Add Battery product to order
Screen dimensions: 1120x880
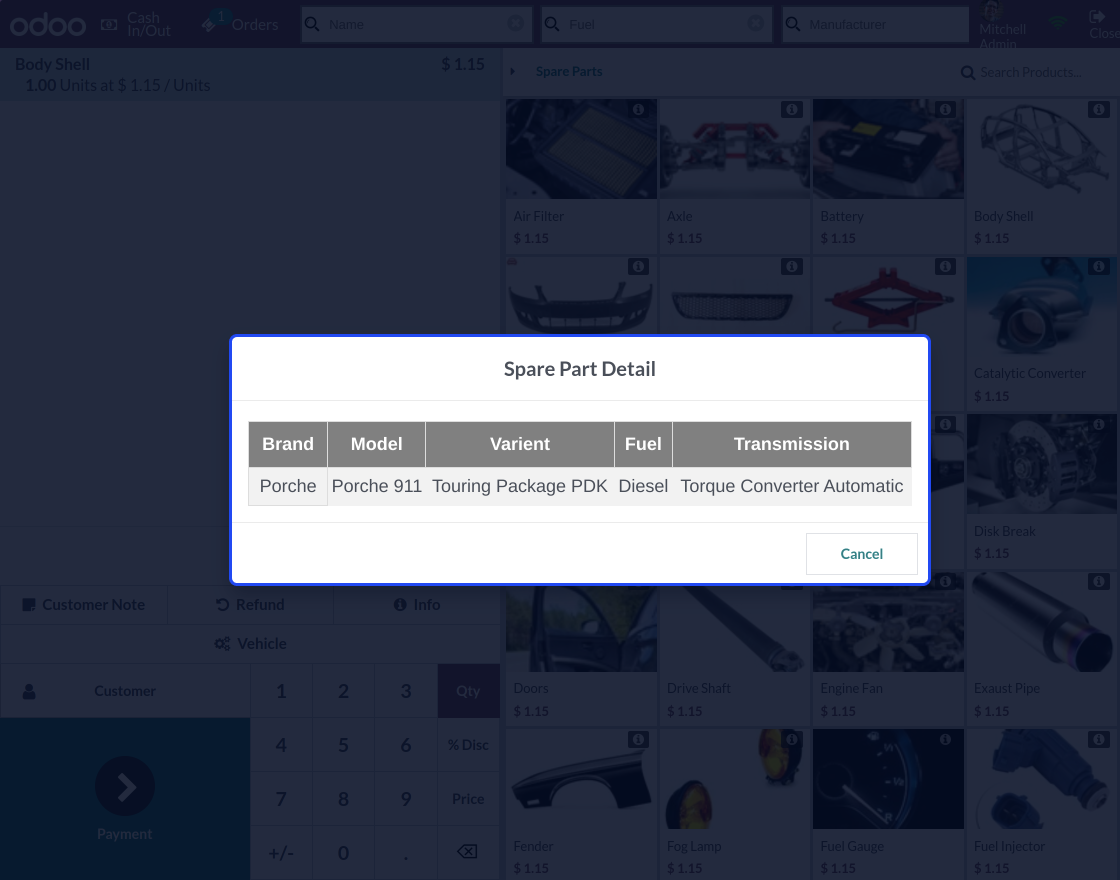click(x=888, y=176)
